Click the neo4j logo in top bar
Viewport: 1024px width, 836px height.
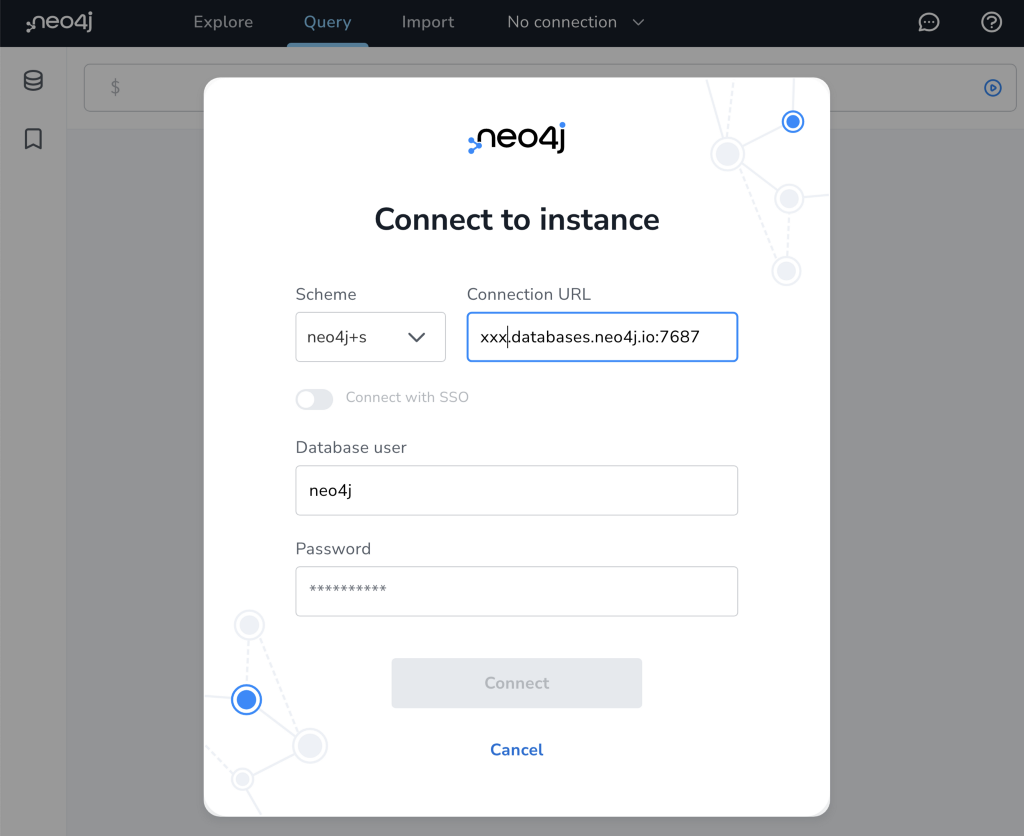click(59, 22)
